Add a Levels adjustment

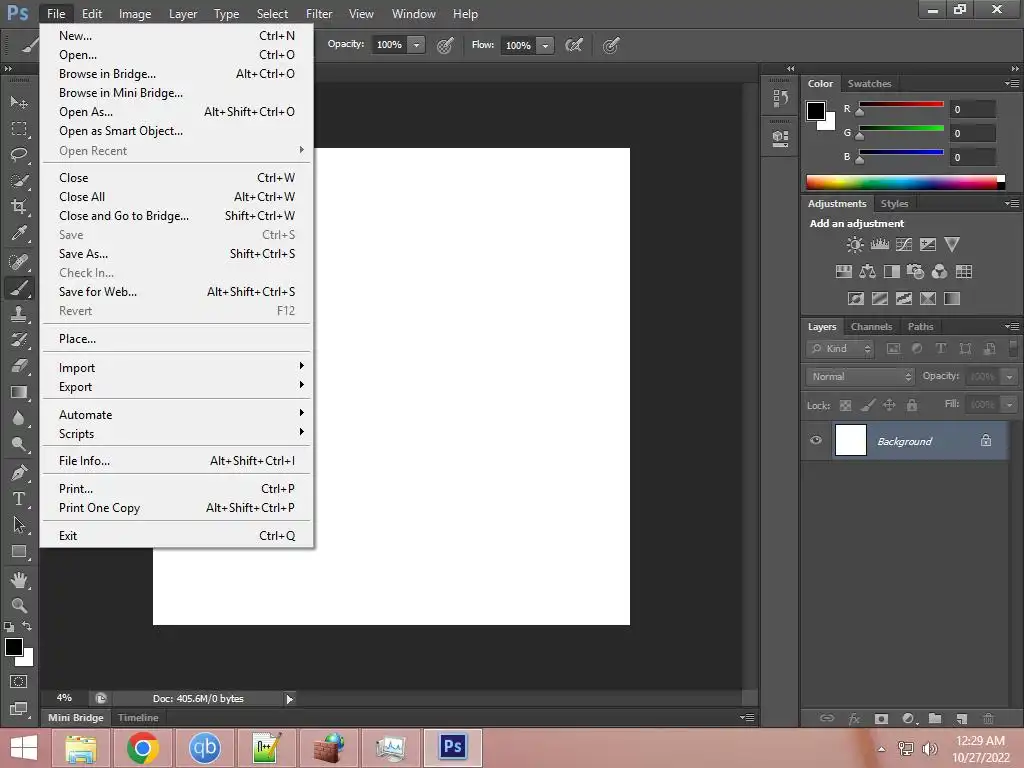pyautogui.click(x=880, y=245)
